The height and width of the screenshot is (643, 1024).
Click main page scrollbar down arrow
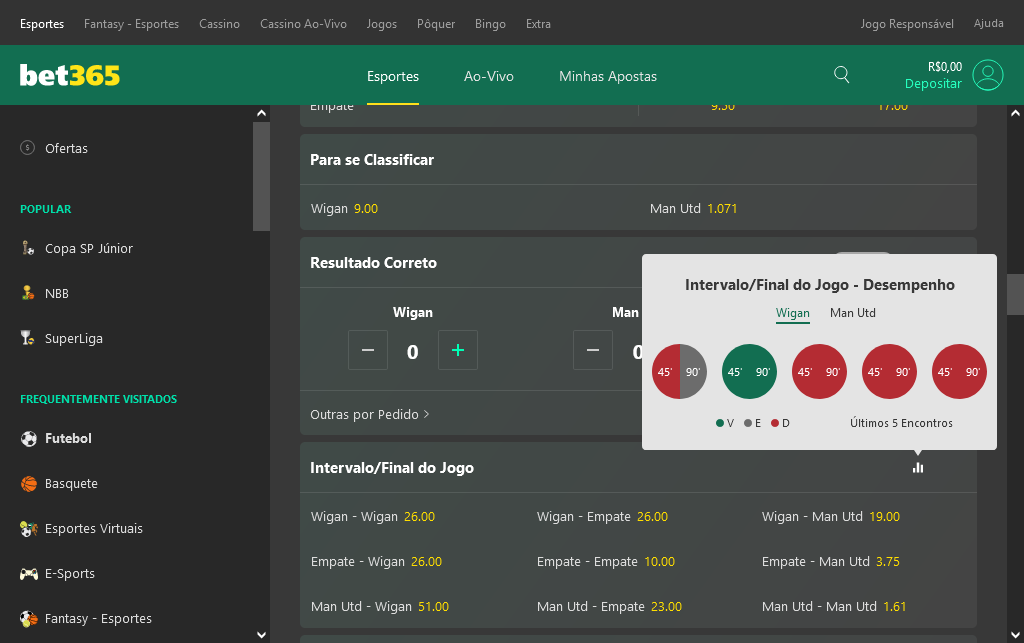(x=1016, y=635)
